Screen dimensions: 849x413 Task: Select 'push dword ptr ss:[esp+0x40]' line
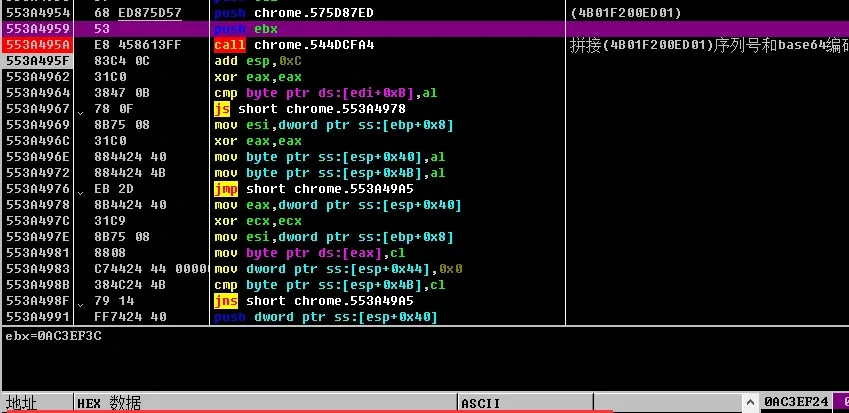click(x=326, y=317)
